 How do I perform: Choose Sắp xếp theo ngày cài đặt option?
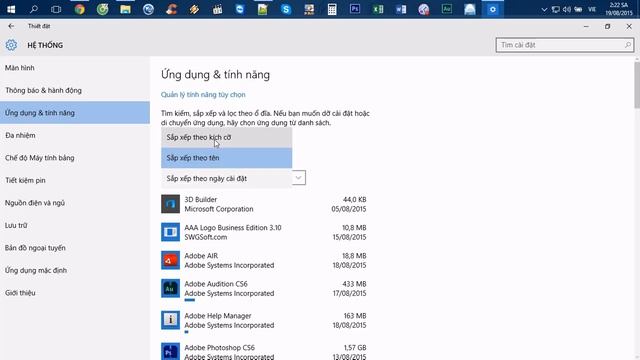click(x=227, y=178)
